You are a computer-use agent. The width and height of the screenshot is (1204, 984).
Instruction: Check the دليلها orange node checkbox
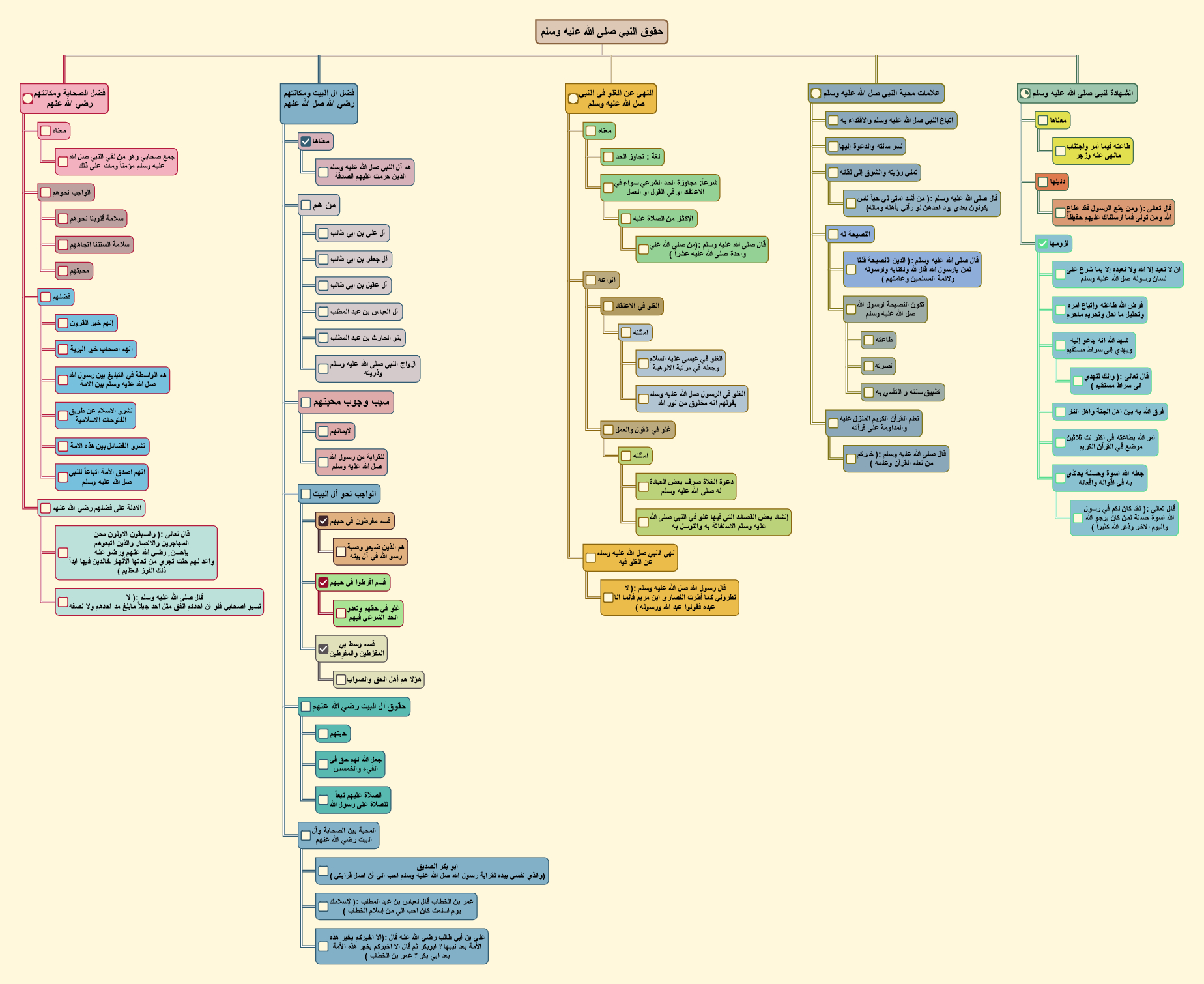[1042, 182]
